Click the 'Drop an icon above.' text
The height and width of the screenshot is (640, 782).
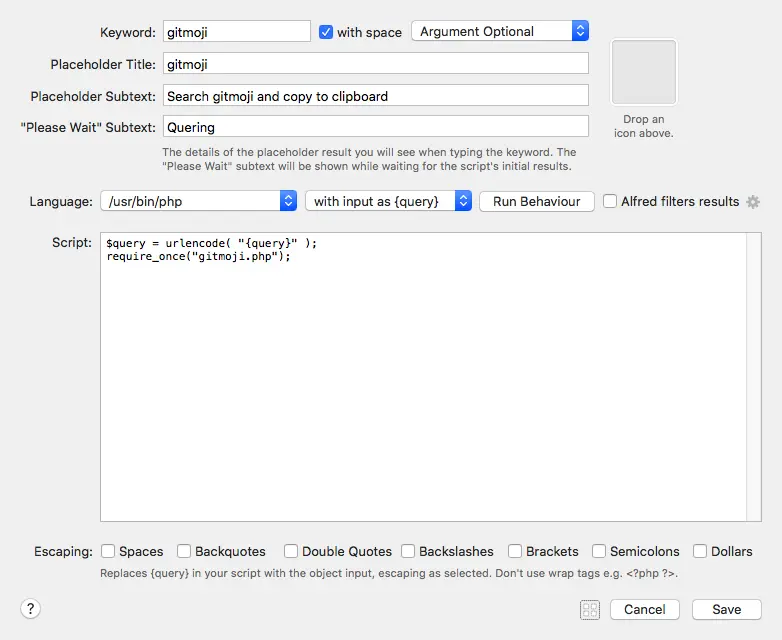pyautogui.click(x=643, y=126)
